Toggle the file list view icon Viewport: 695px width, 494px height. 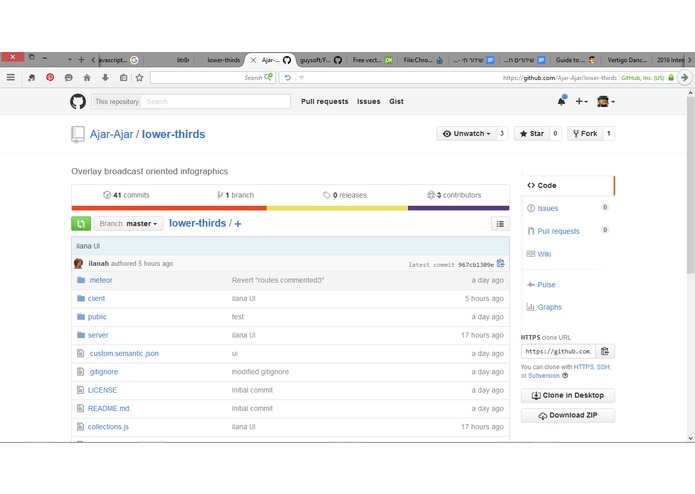pos(500,224)
